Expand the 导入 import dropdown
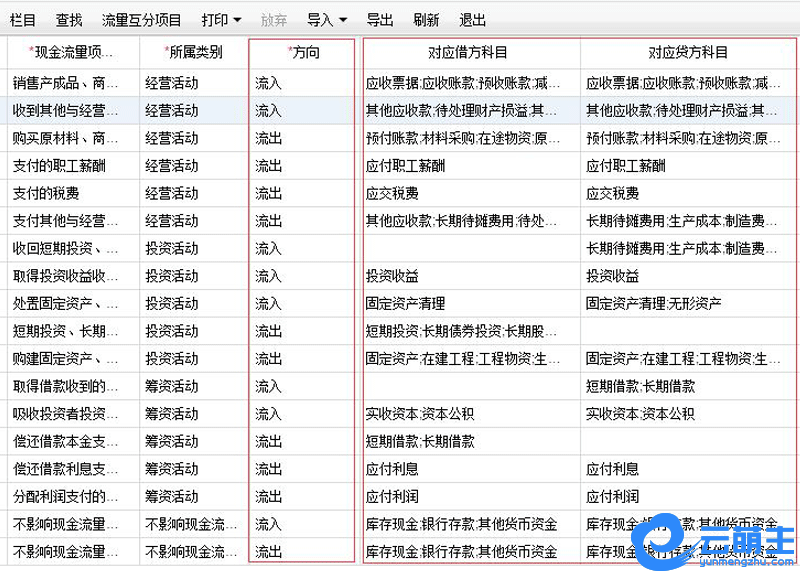The height and width of the screenshot is (572, 800). (x=327, y=20)
